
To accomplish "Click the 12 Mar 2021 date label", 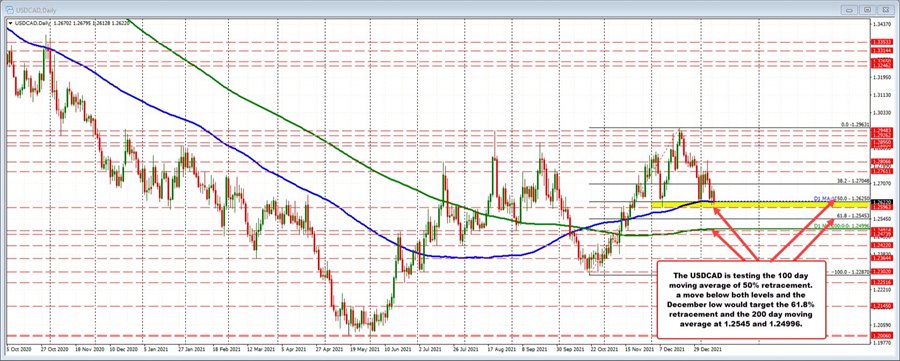I will coord(262,348).
